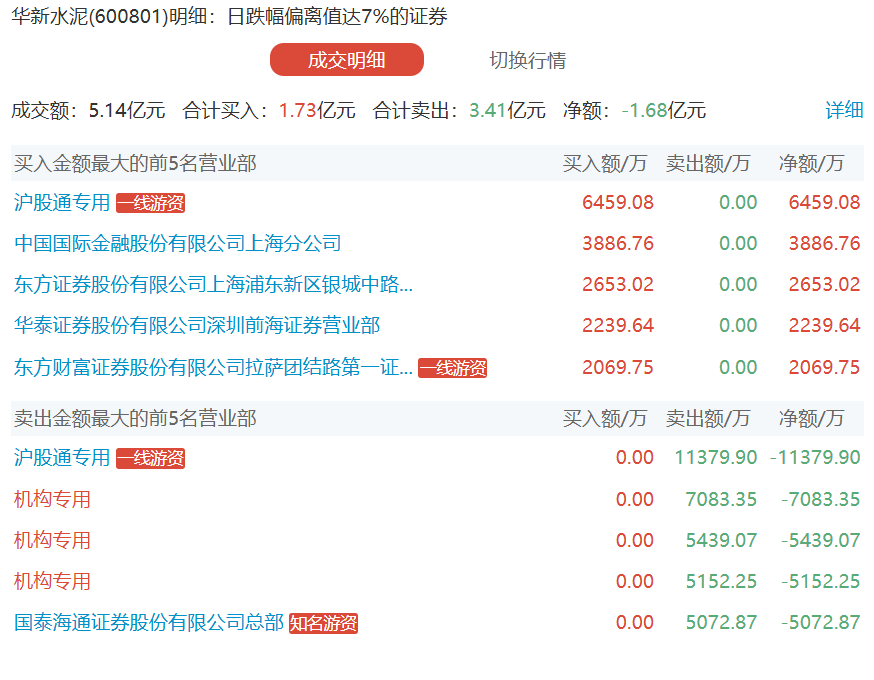The height and width of the screenshot is (680, 874).
Task: Click 净额 -1.68亿元 value
Action: (664, 110)
